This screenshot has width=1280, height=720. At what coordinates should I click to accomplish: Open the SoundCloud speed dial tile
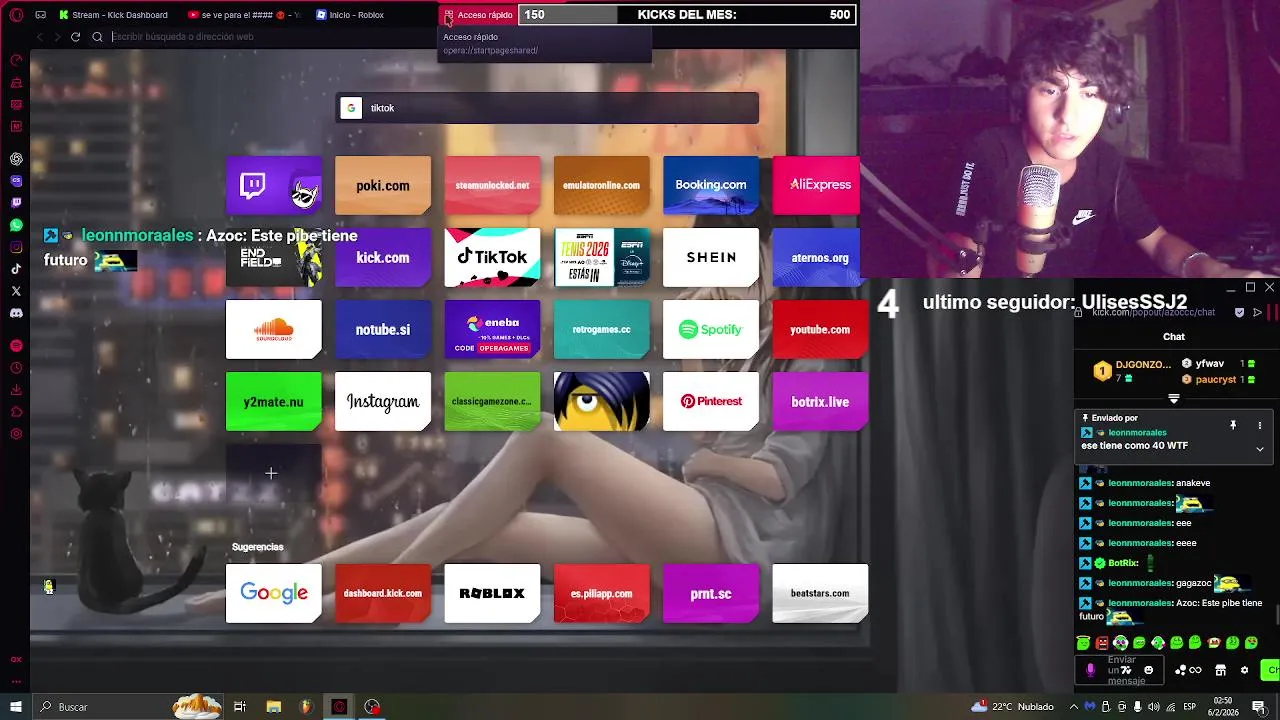click(x=274, y=329)
